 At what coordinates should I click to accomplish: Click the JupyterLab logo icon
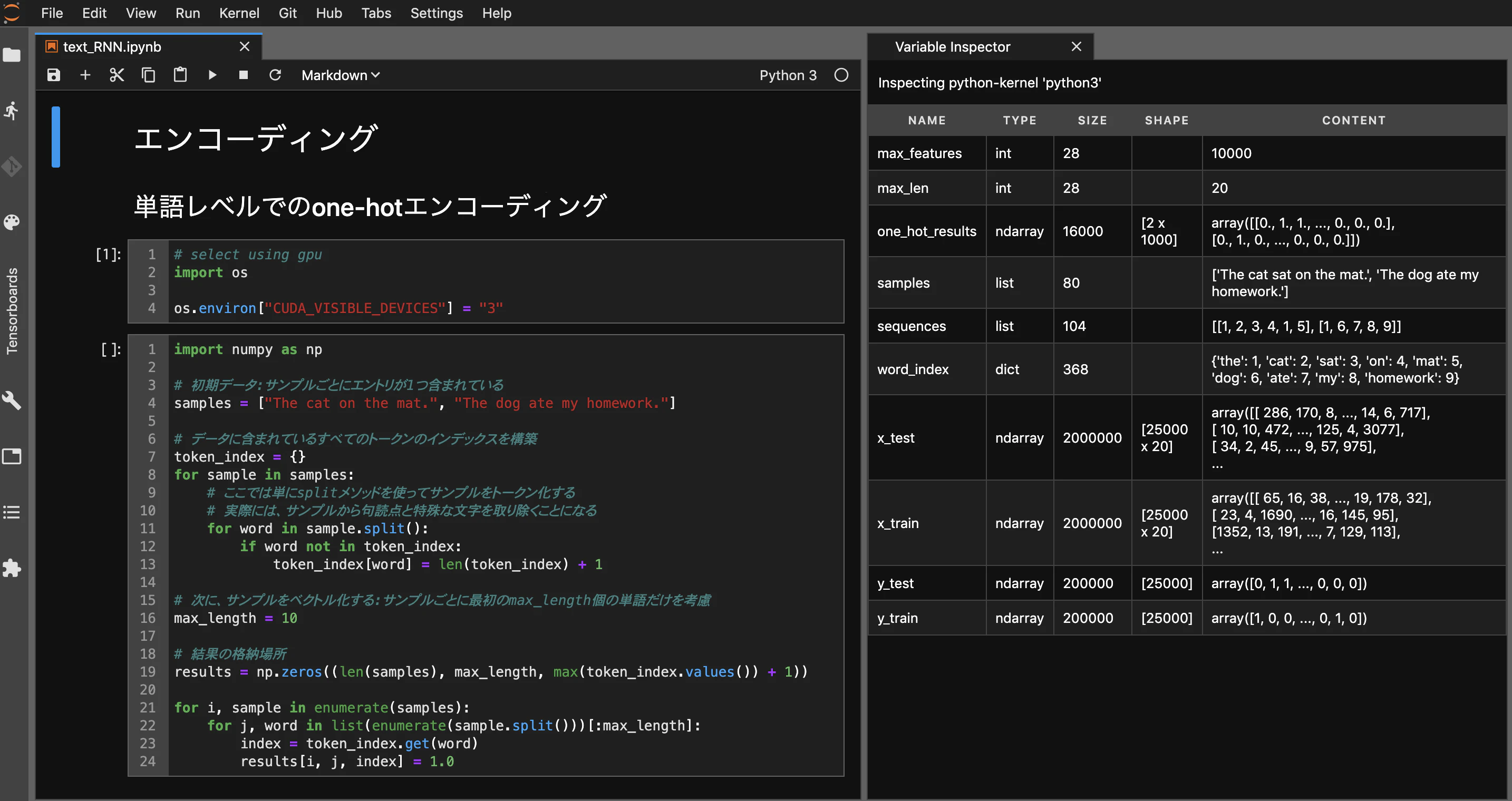coord(12,13)
